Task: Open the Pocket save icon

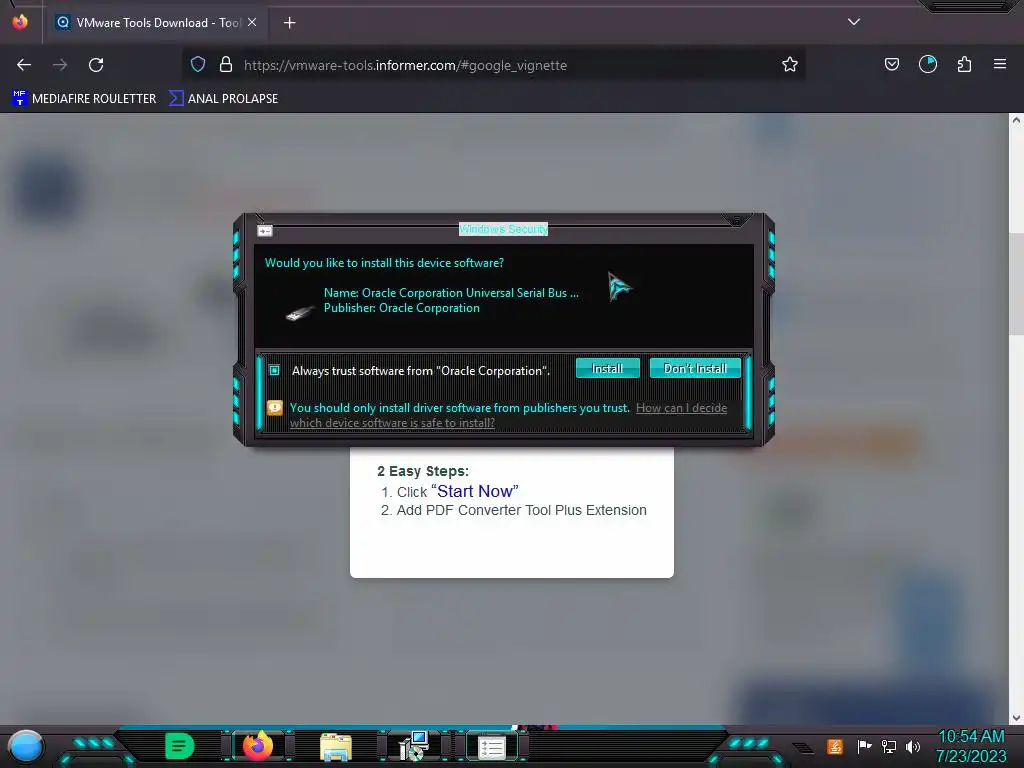Action: pos(891,64)
